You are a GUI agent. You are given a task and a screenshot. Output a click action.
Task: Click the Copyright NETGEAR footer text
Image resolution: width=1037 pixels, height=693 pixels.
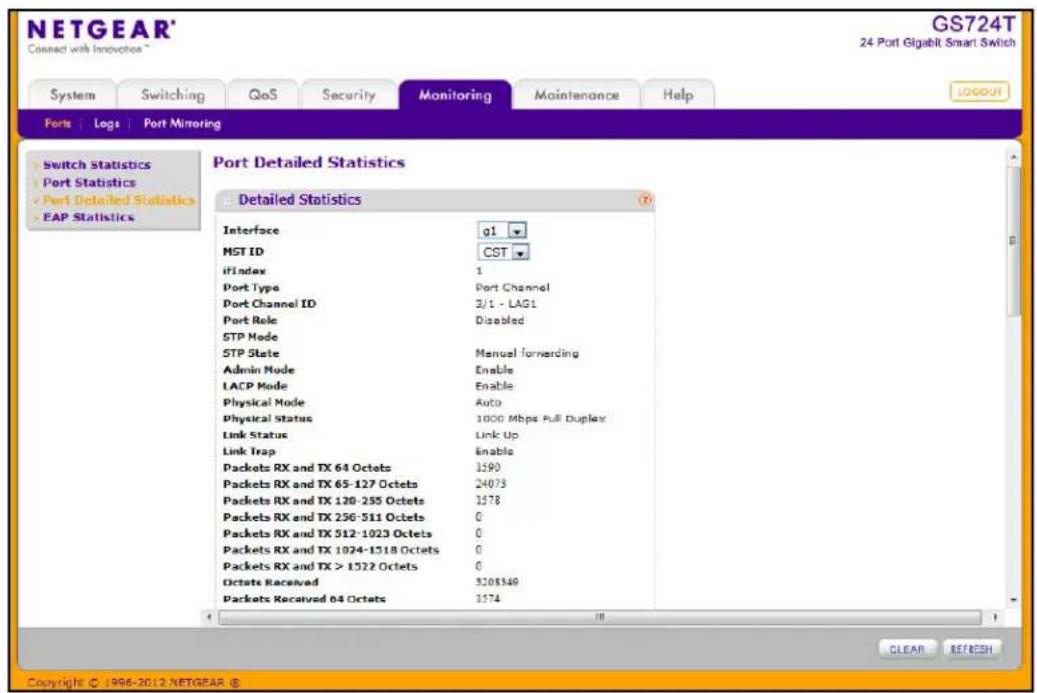pos(134,682)
